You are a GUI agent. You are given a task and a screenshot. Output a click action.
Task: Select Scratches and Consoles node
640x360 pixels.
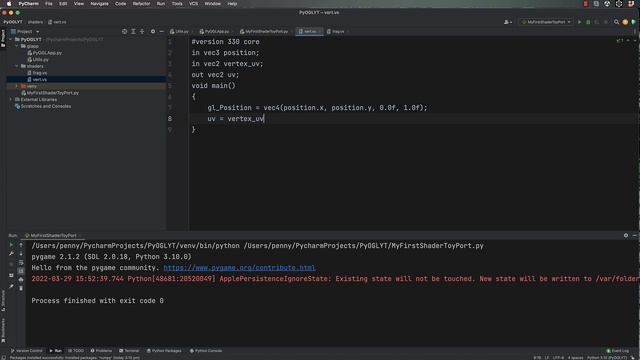(x=43, y=106)
